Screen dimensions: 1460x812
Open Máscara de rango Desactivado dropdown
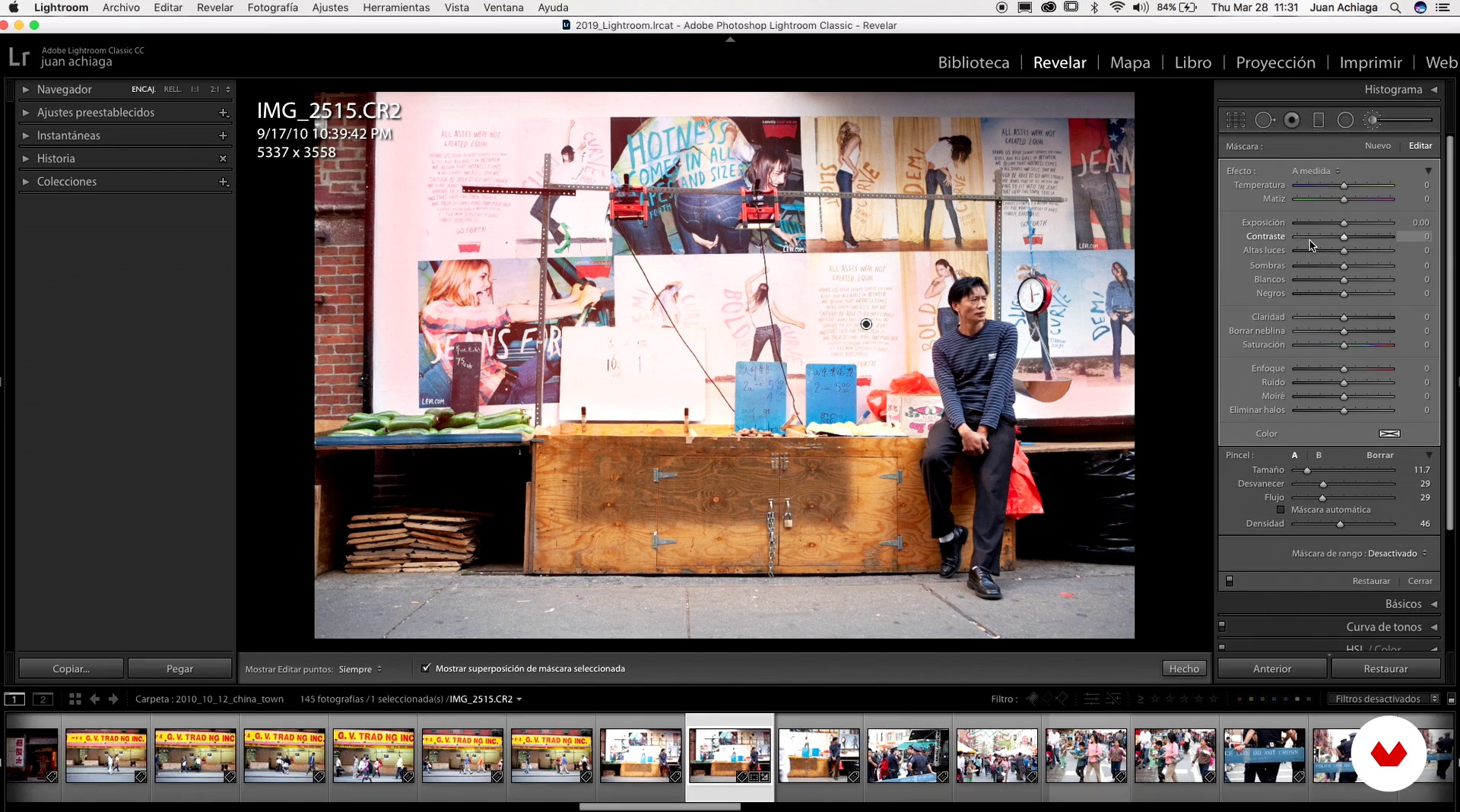point(1398,553)
